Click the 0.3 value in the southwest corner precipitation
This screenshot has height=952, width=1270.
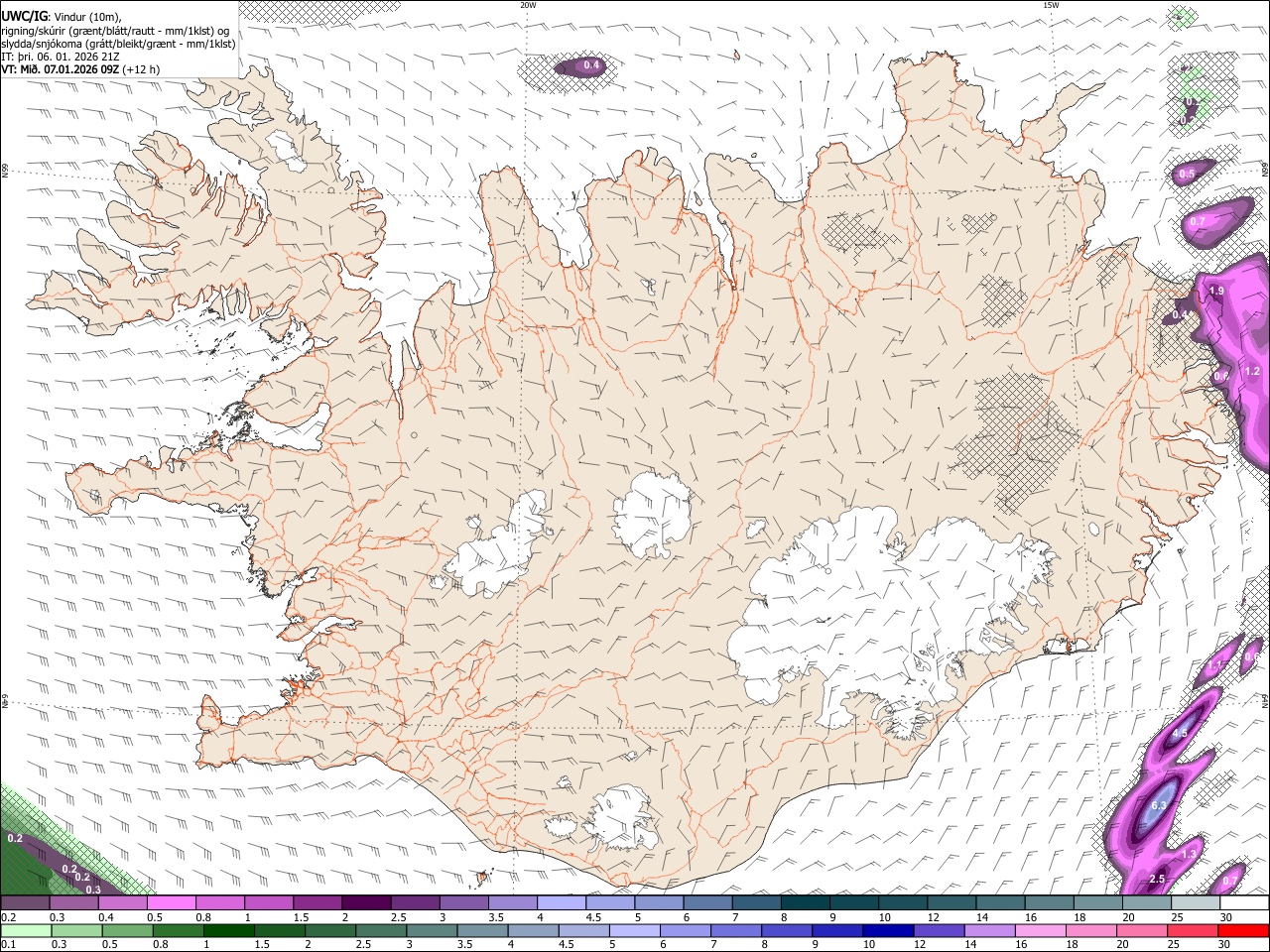click(93, 890)
